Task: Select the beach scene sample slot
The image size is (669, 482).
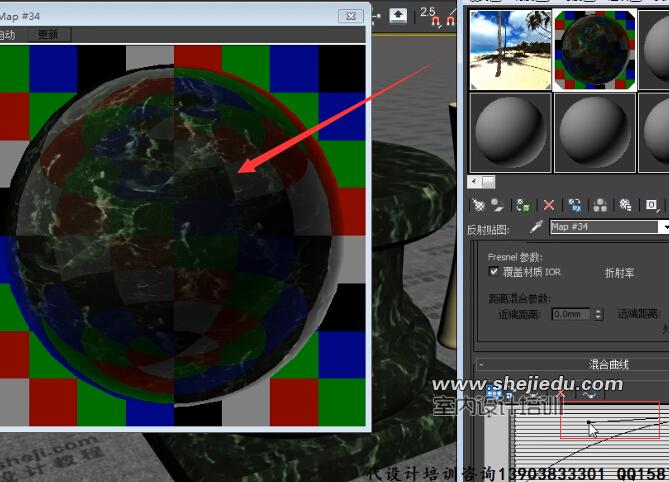Action: coord(510,50)
